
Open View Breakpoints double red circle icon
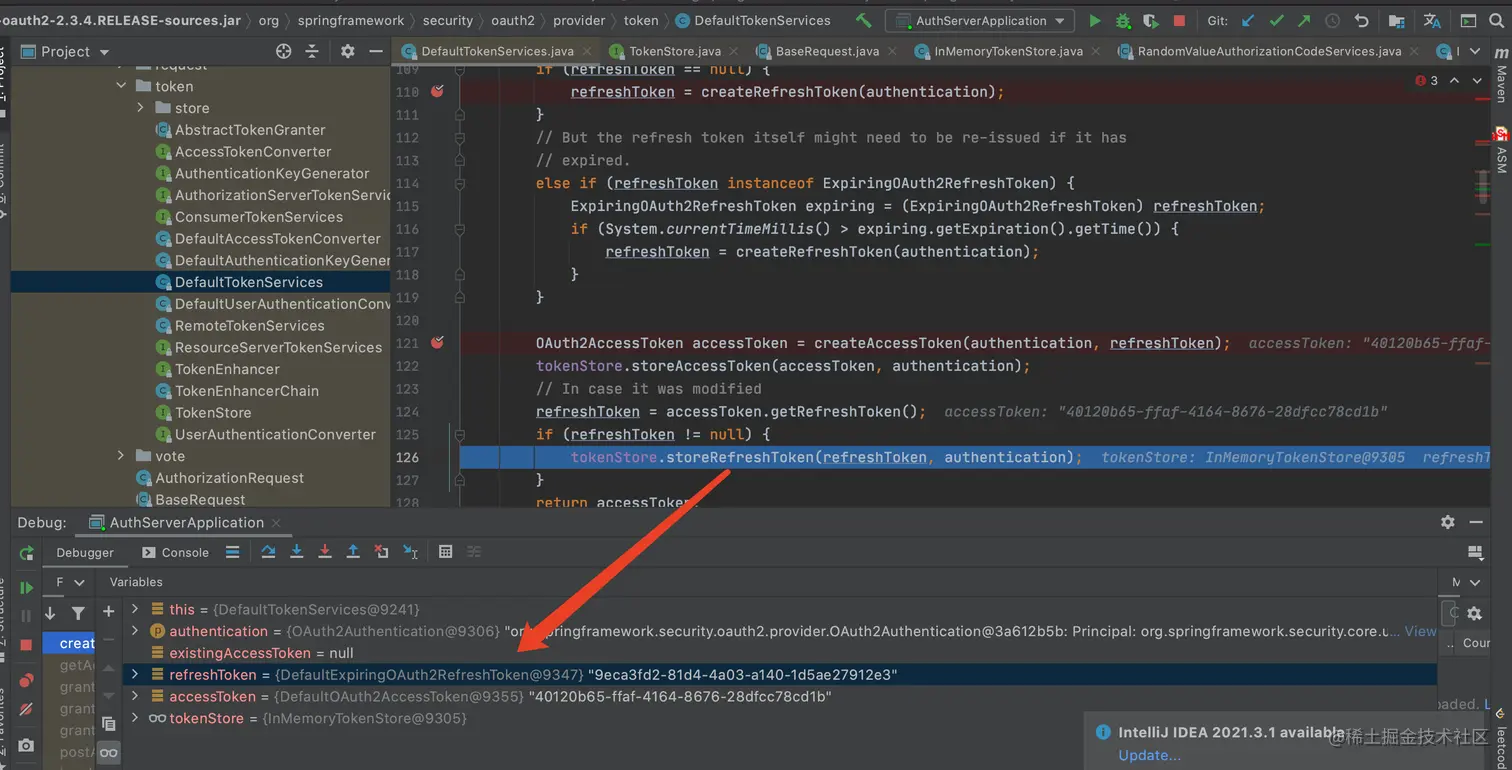pyautogui.click(x=27, y=681)
